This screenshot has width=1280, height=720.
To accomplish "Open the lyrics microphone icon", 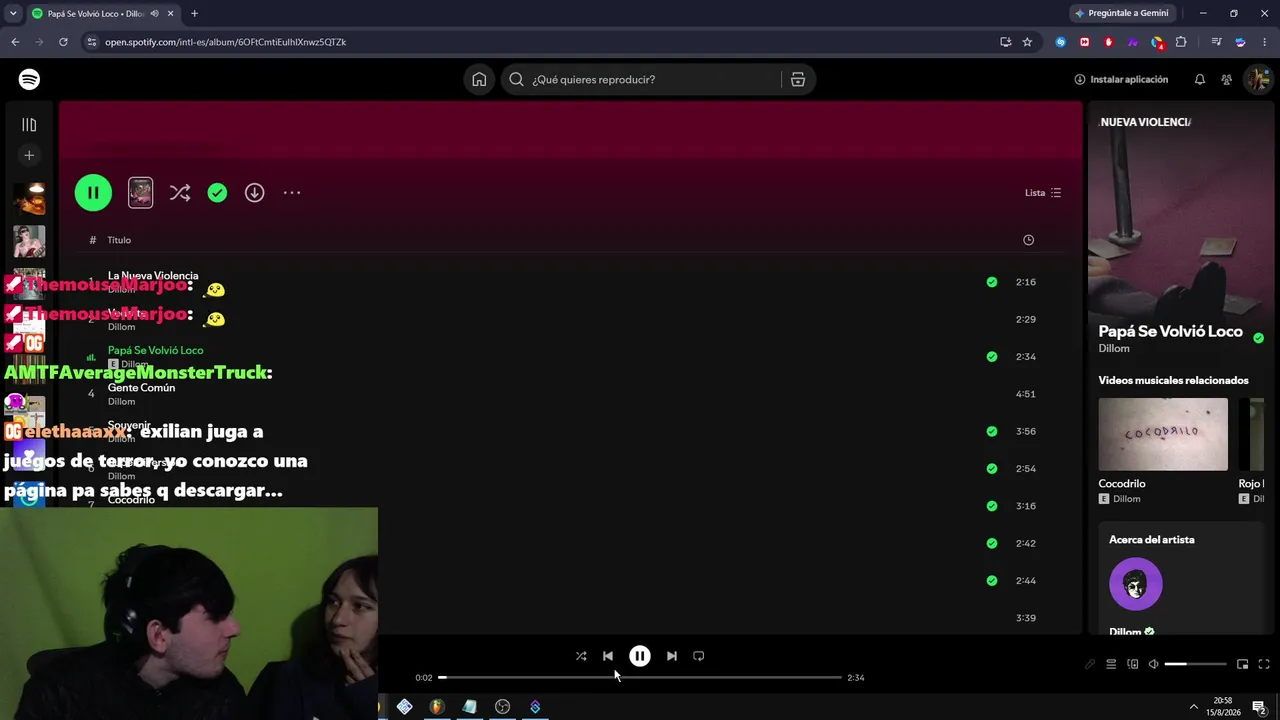I will tap(1090, 664).
